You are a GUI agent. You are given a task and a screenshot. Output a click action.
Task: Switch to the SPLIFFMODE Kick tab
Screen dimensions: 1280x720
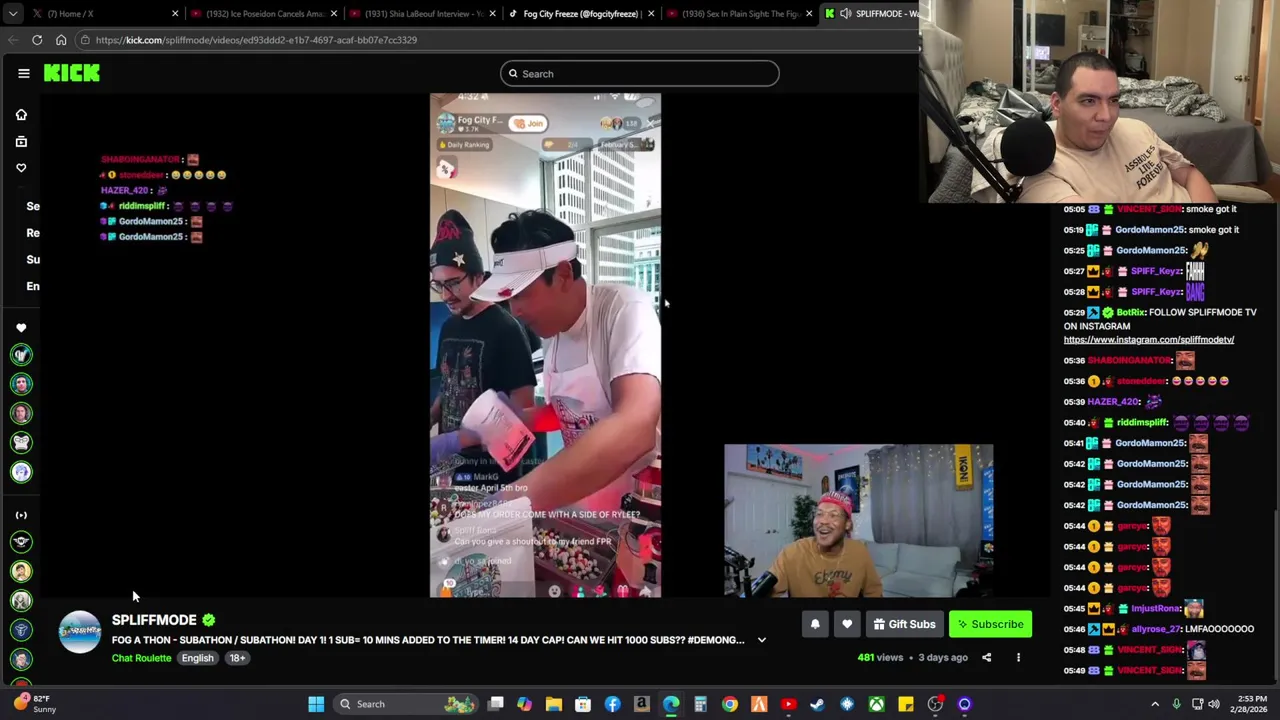click(x=870, y=14)
